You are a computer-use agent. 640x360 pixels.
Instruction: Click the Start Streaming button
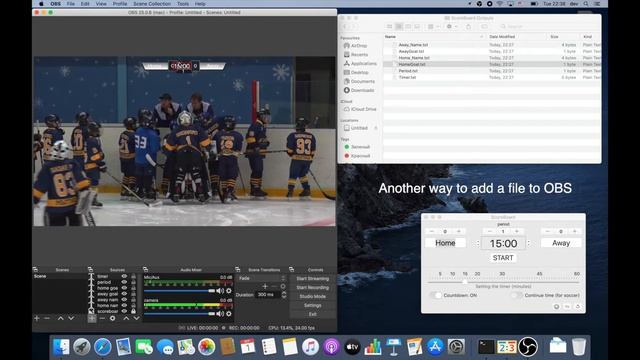pyautogui.click(x=313, y=278)
